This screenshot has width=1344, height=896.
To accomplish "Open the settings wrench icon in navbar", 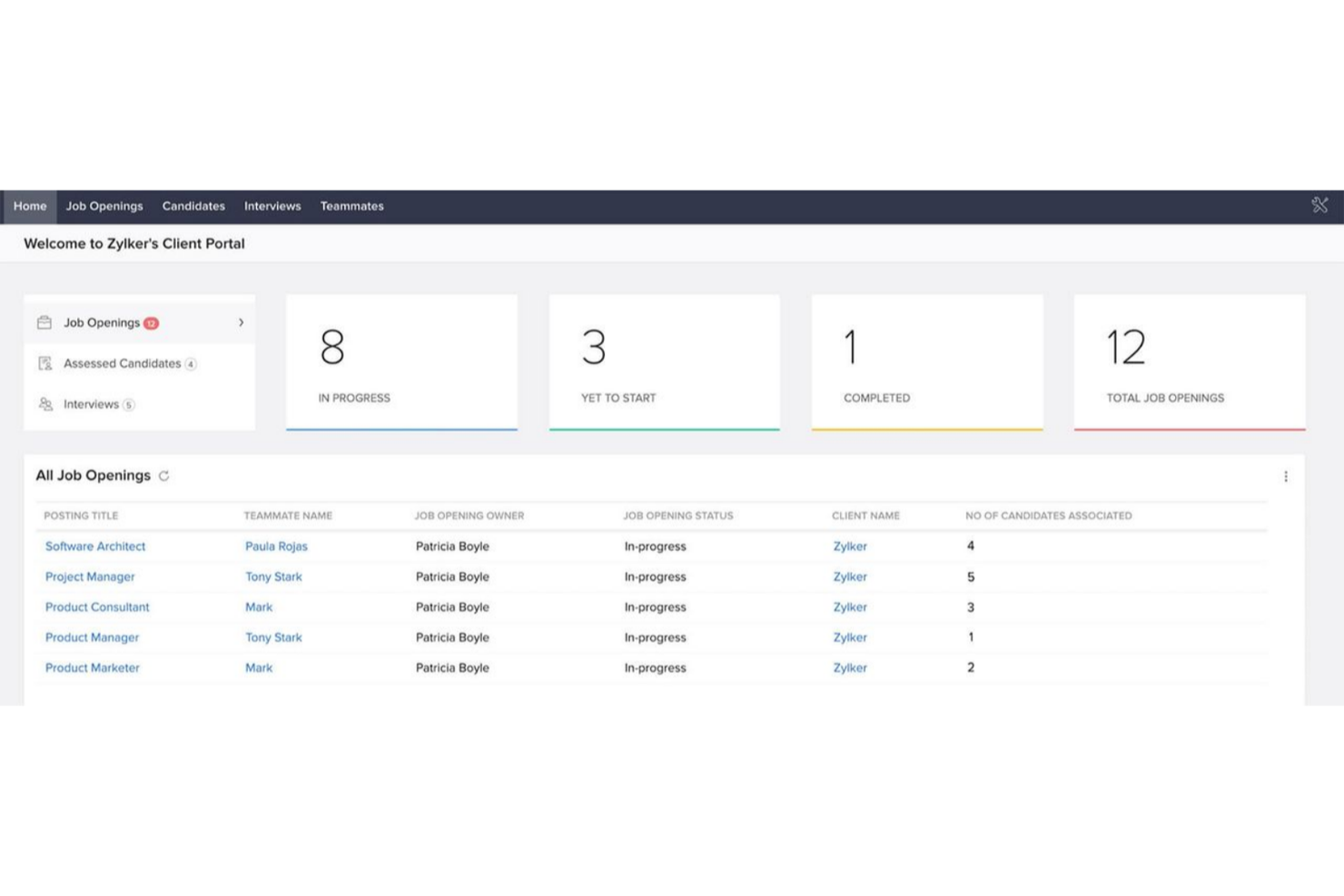I will tap(1319, 205).
